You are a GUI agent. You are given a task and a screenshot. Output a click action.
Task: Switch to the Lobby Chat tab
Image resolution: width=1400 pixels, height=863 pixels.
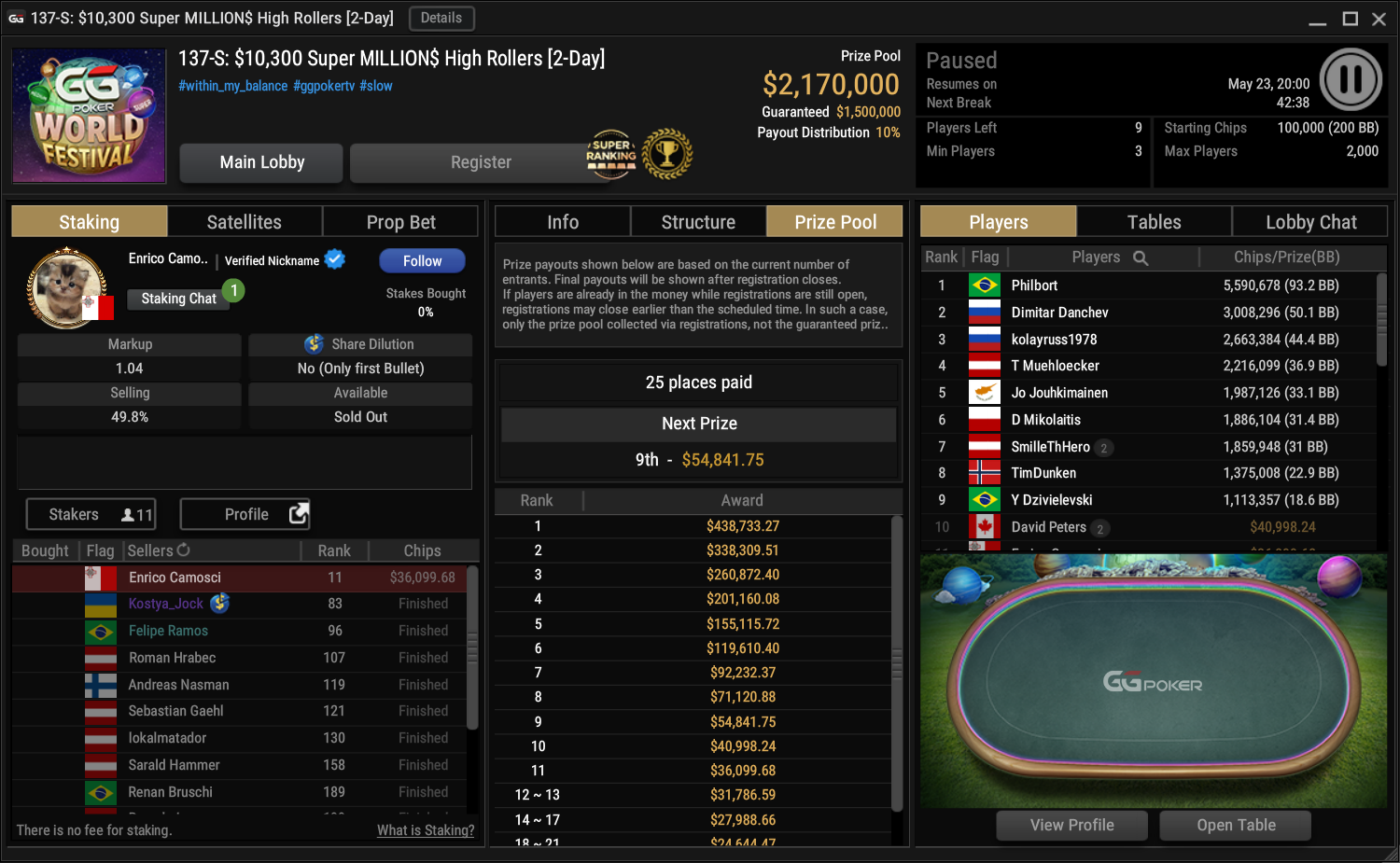[1310, 222]
